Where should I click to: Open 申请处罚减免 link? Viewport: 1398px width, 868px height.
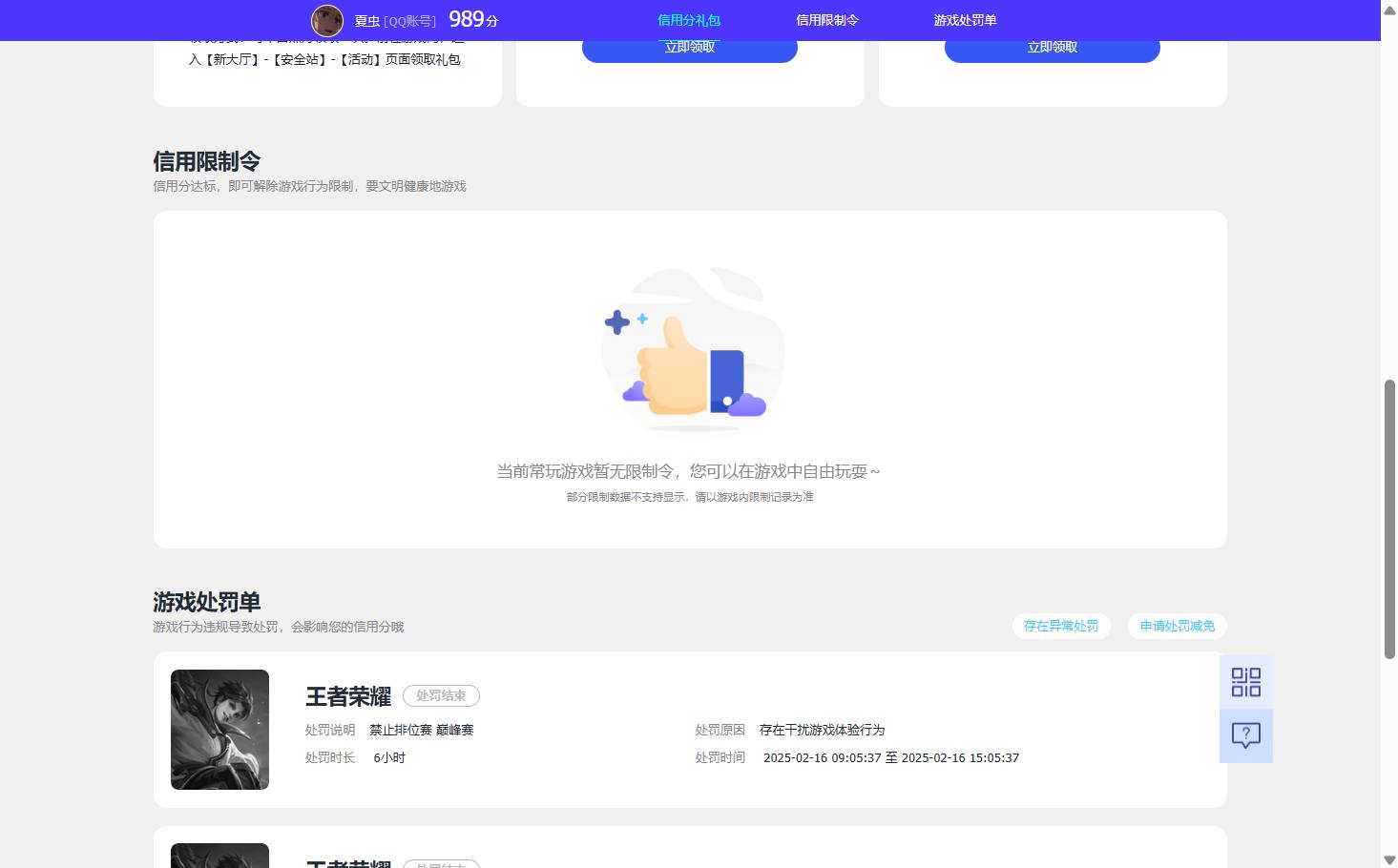[x=1178, y=626]
